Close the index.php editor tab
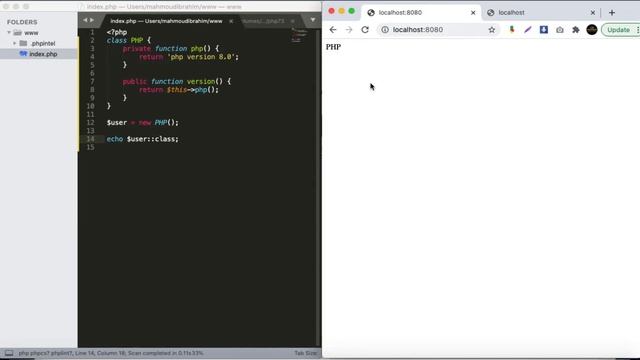Viewport: 640px width, 360px height. (x=231, y=21)
